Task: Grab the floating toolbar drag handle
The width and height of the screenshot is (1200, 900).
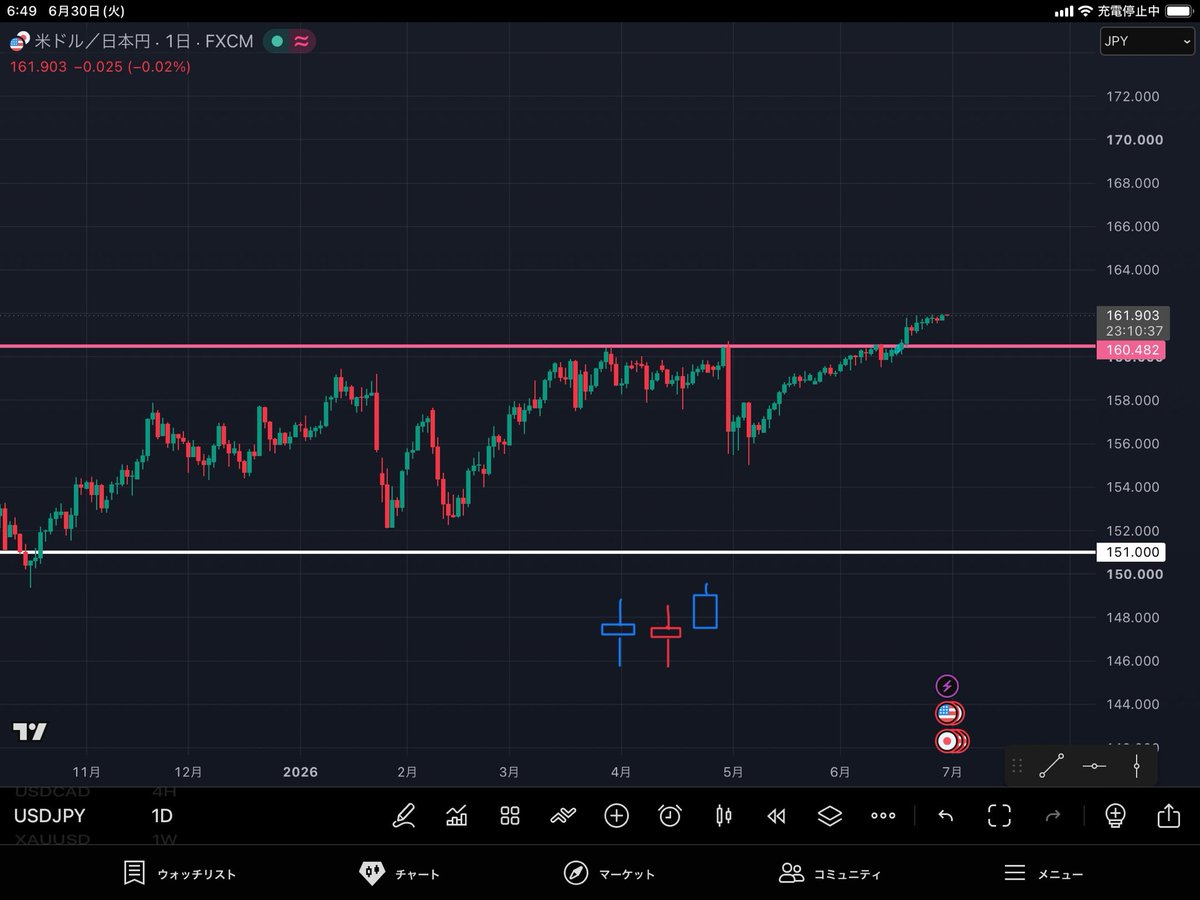Action: click(1017, 766)
